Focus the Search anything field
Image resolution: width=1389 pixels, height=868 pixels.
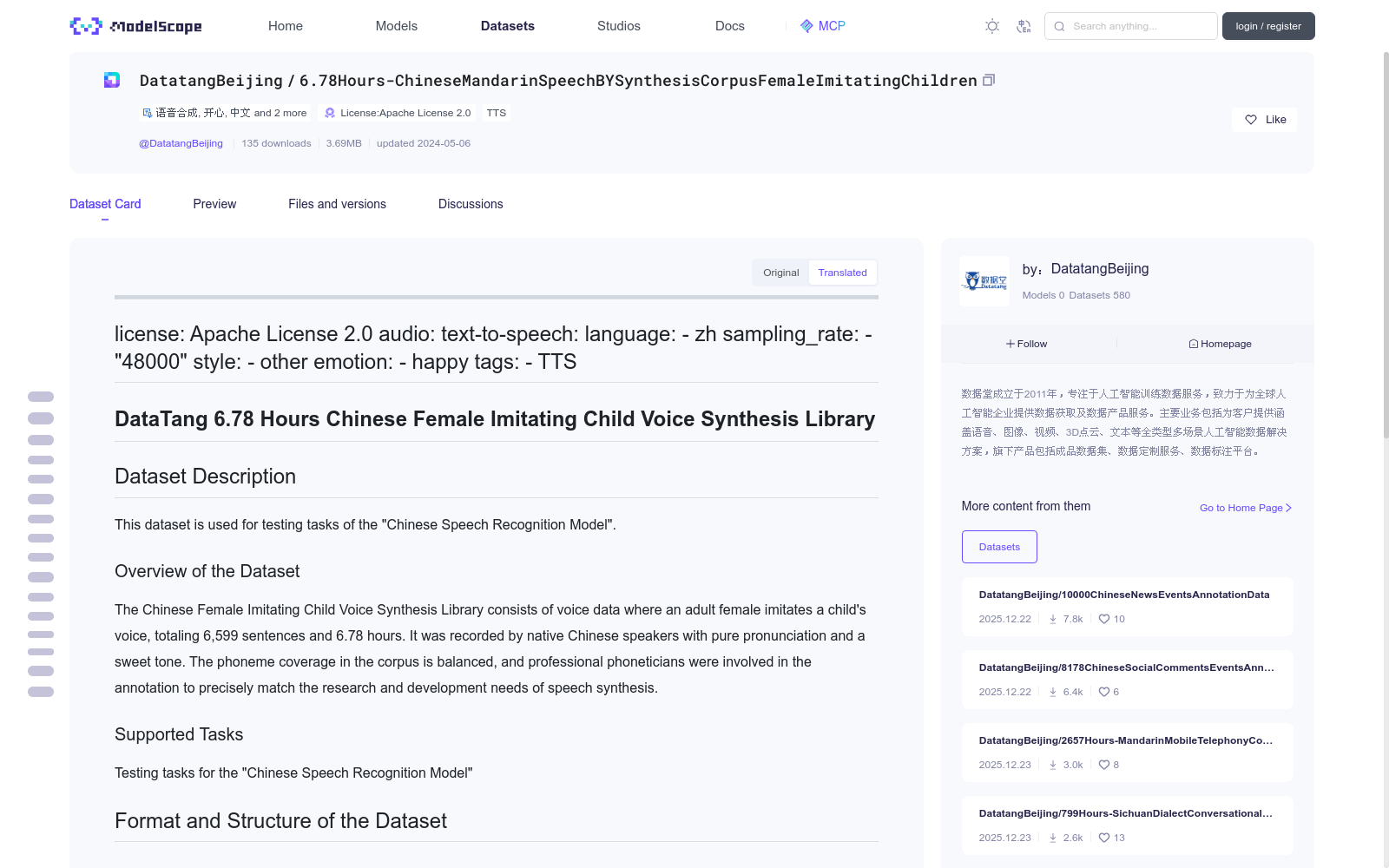(x=1131, y=26)
